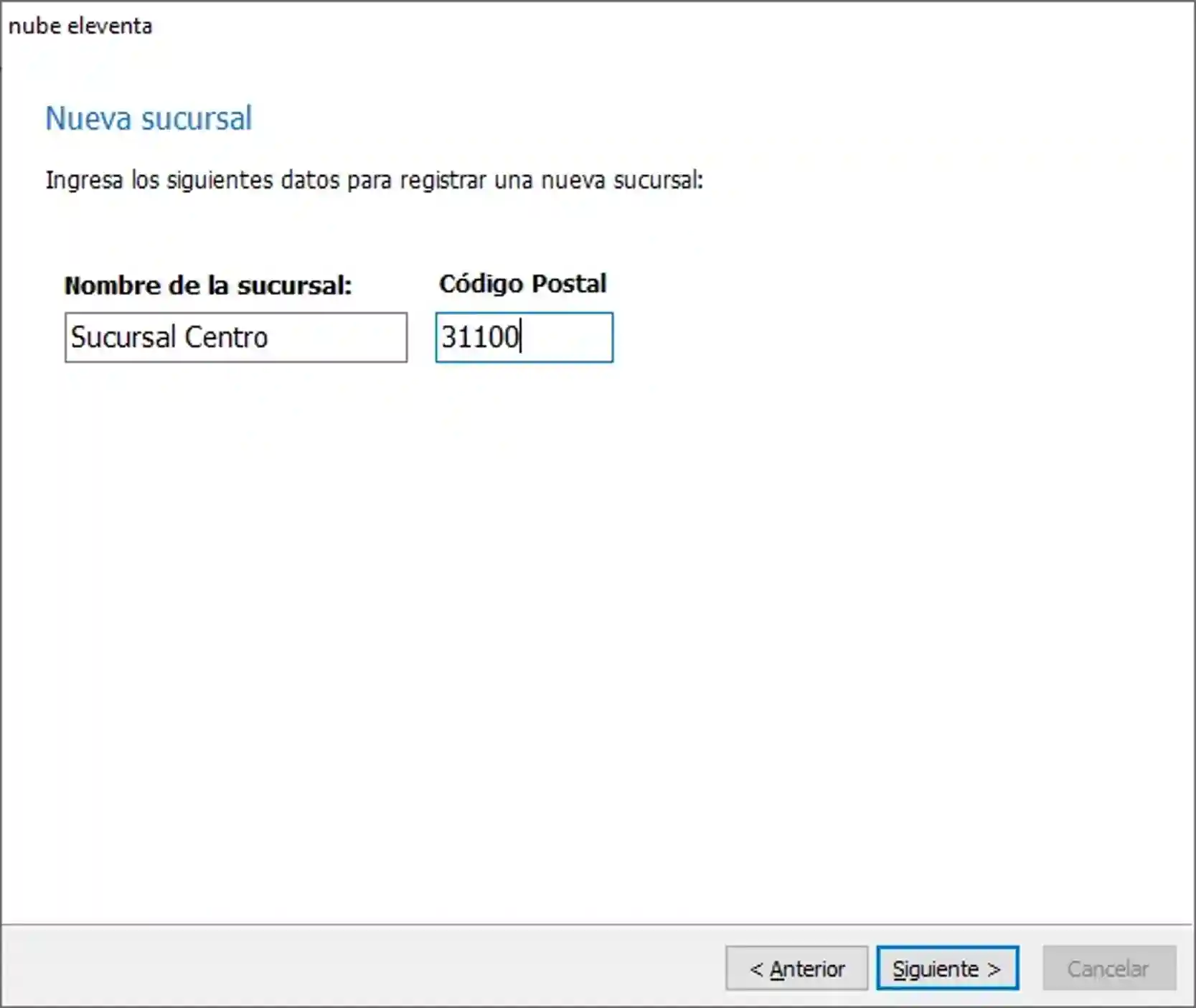Click empty space after 'Sucursal Centro' text
This screenshot has height=1008, width=1196.
click(x=337, y=337)
